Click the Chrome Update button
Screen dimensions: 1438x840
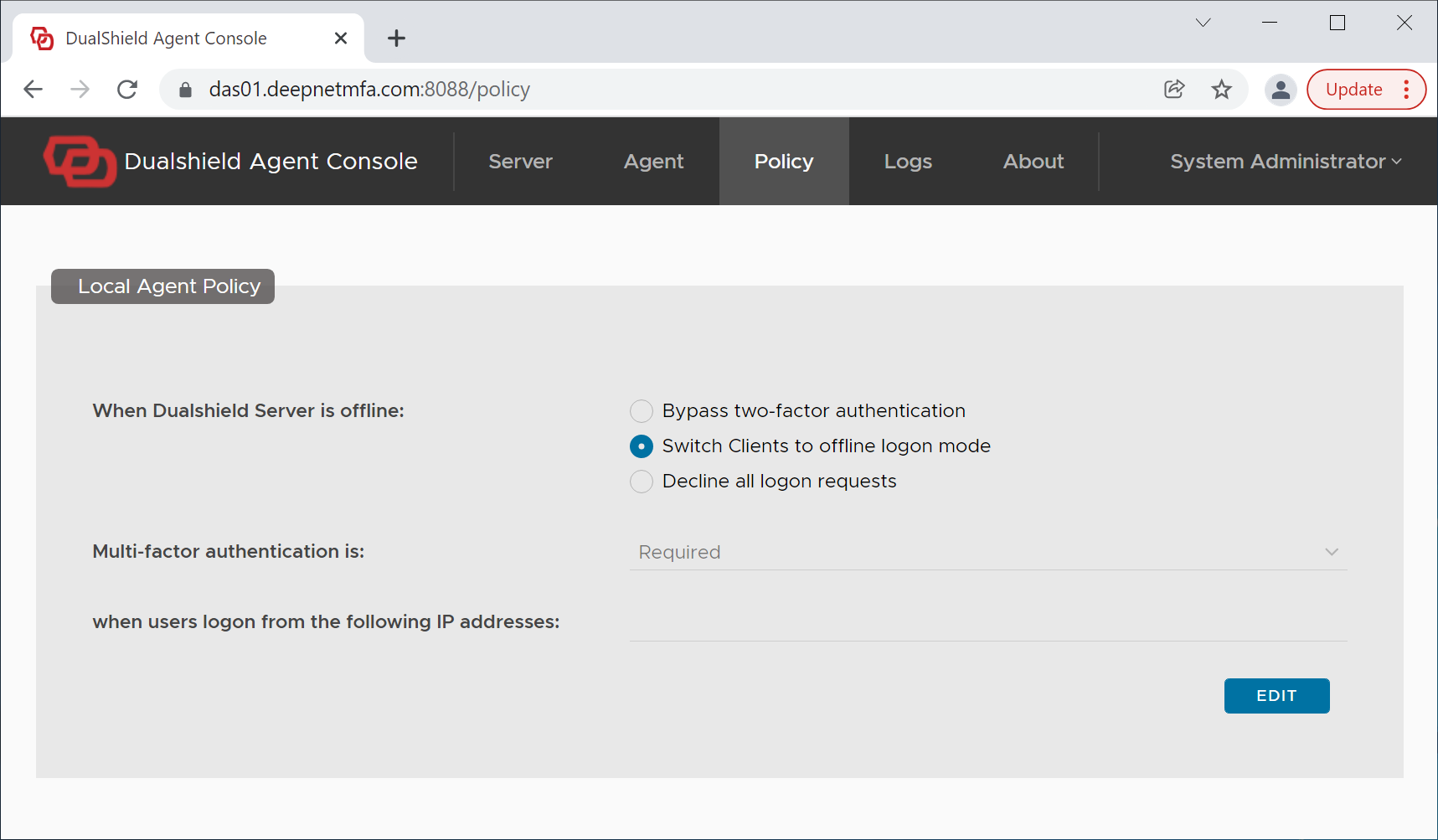point(1353,90)
